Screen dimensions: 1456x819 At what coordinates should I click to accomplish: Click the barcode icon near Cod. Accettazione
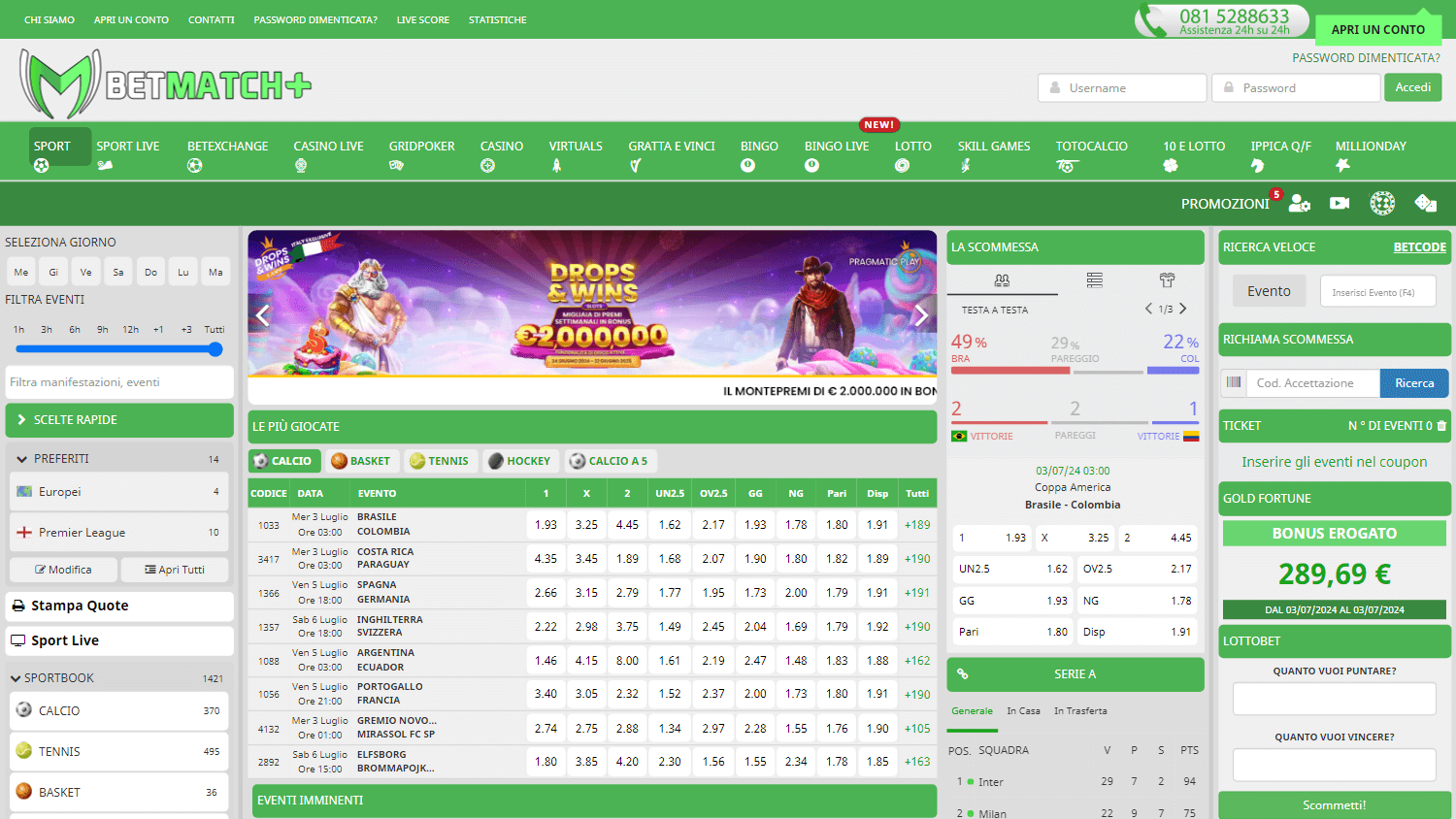pyautogui.click(x=1233, y=382)
